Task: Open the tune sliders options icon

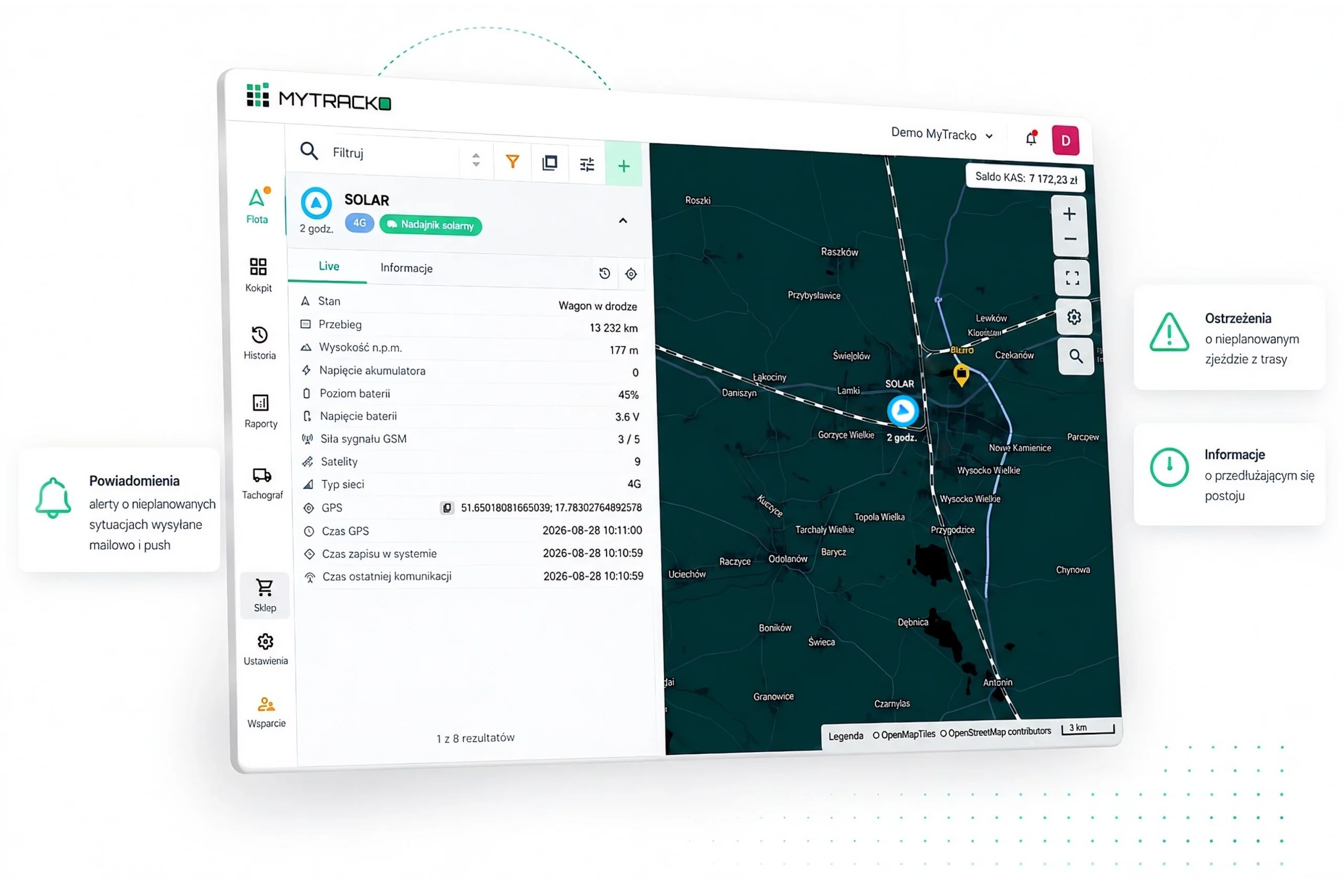Action: [x=587, y=165]
